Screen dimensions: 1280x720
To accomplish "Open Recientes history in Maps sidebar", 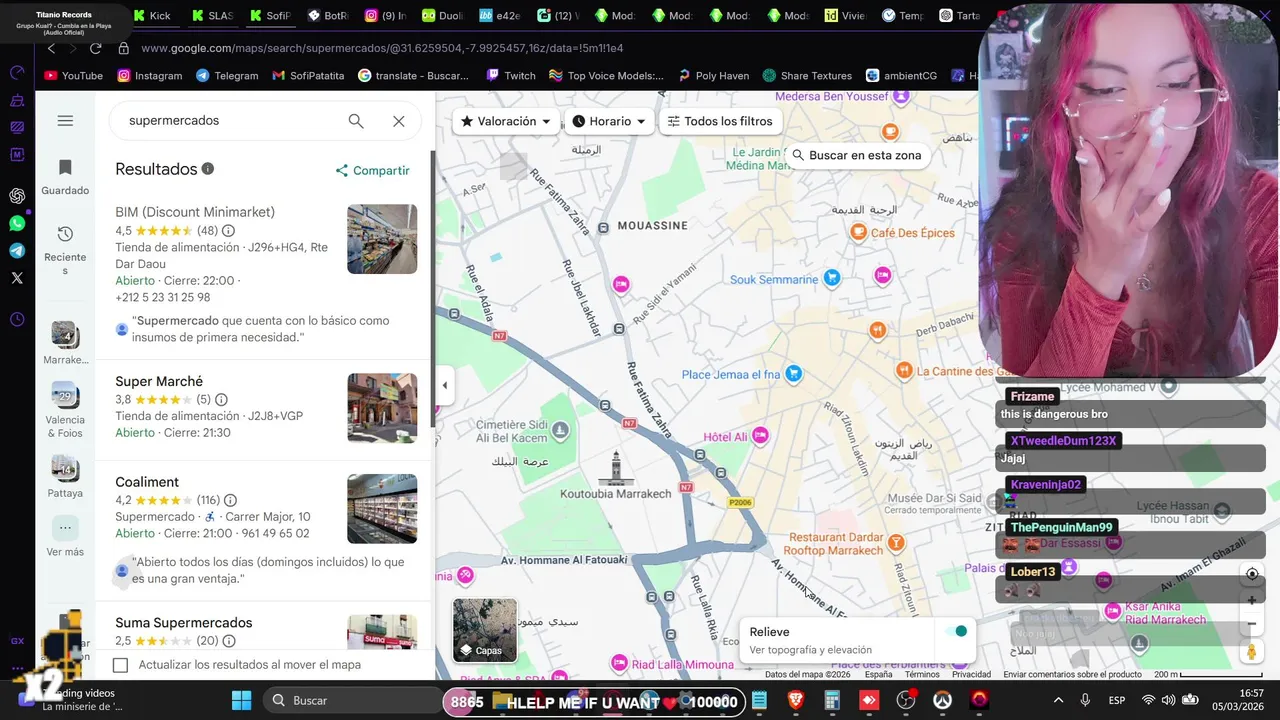I will [x=65, y=250].
